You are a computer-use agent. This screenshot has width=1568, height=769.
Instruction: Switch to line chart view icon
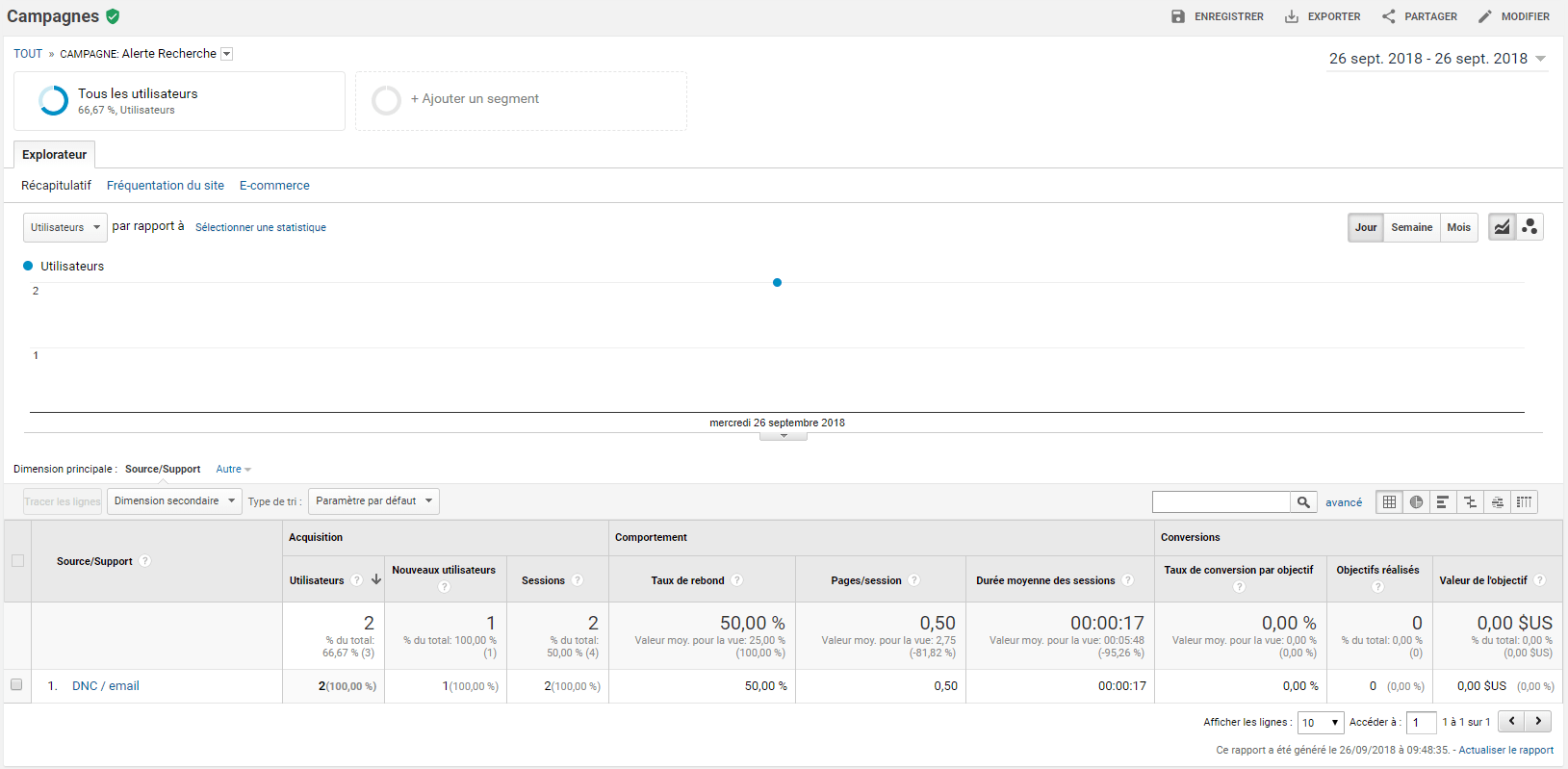(x=1503, y=227)
